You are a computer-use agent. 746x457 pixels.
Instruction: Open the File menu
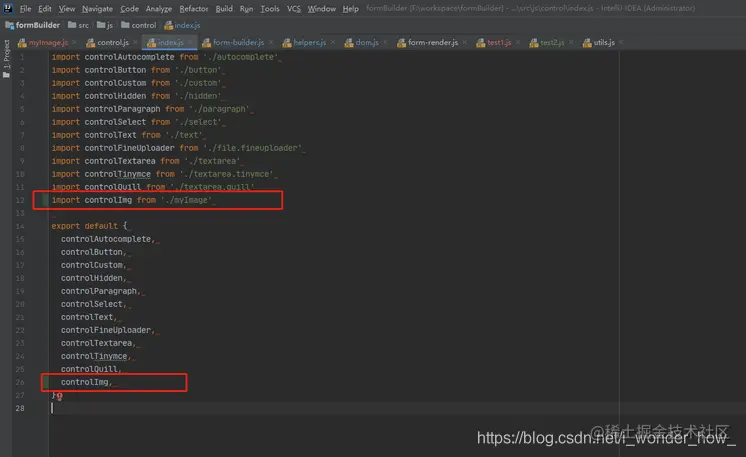pos(25,9)
